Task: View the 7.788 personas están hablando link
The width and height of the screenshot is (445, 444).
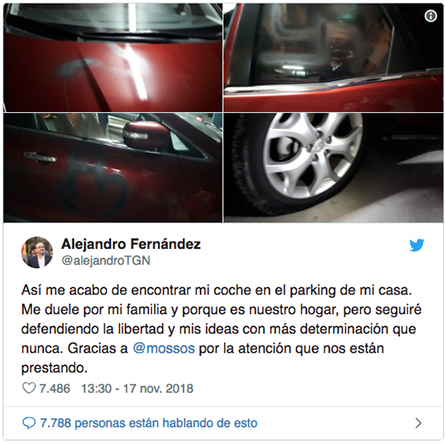Action: [x=149, y=423]
